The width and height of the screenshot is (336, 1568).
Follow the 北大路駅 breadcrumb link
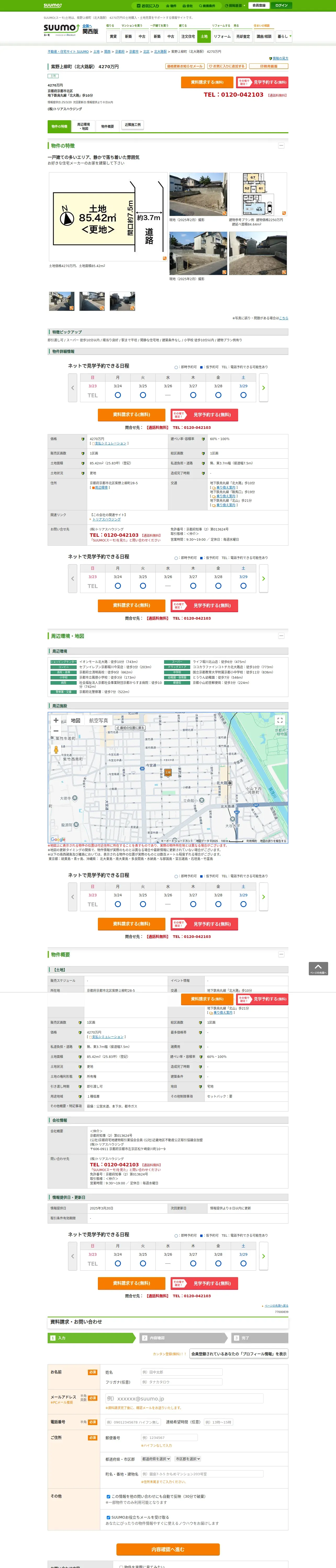coord(160,52)
